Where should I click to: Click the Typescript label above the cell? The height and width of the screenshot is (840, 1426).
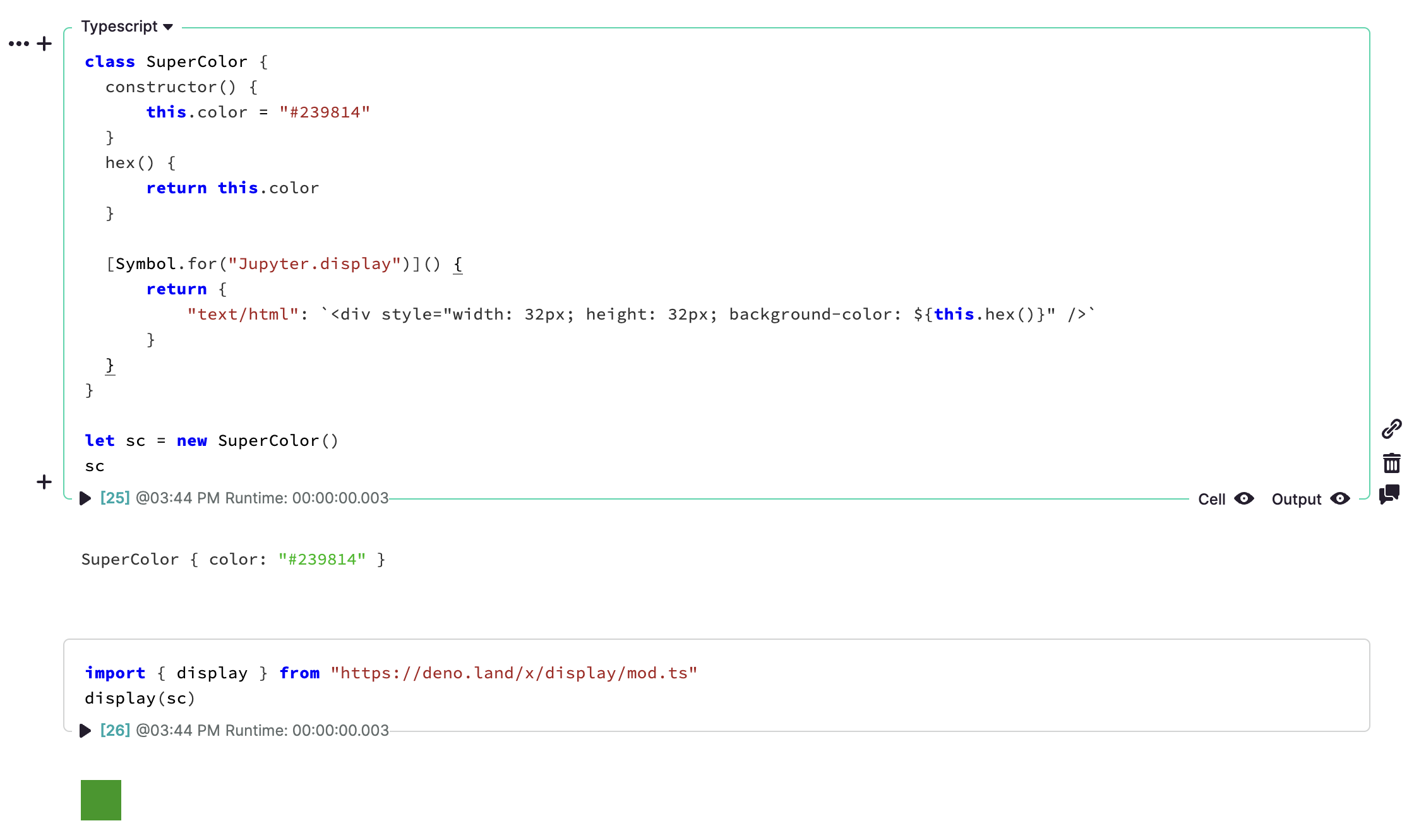pos(120,27)
